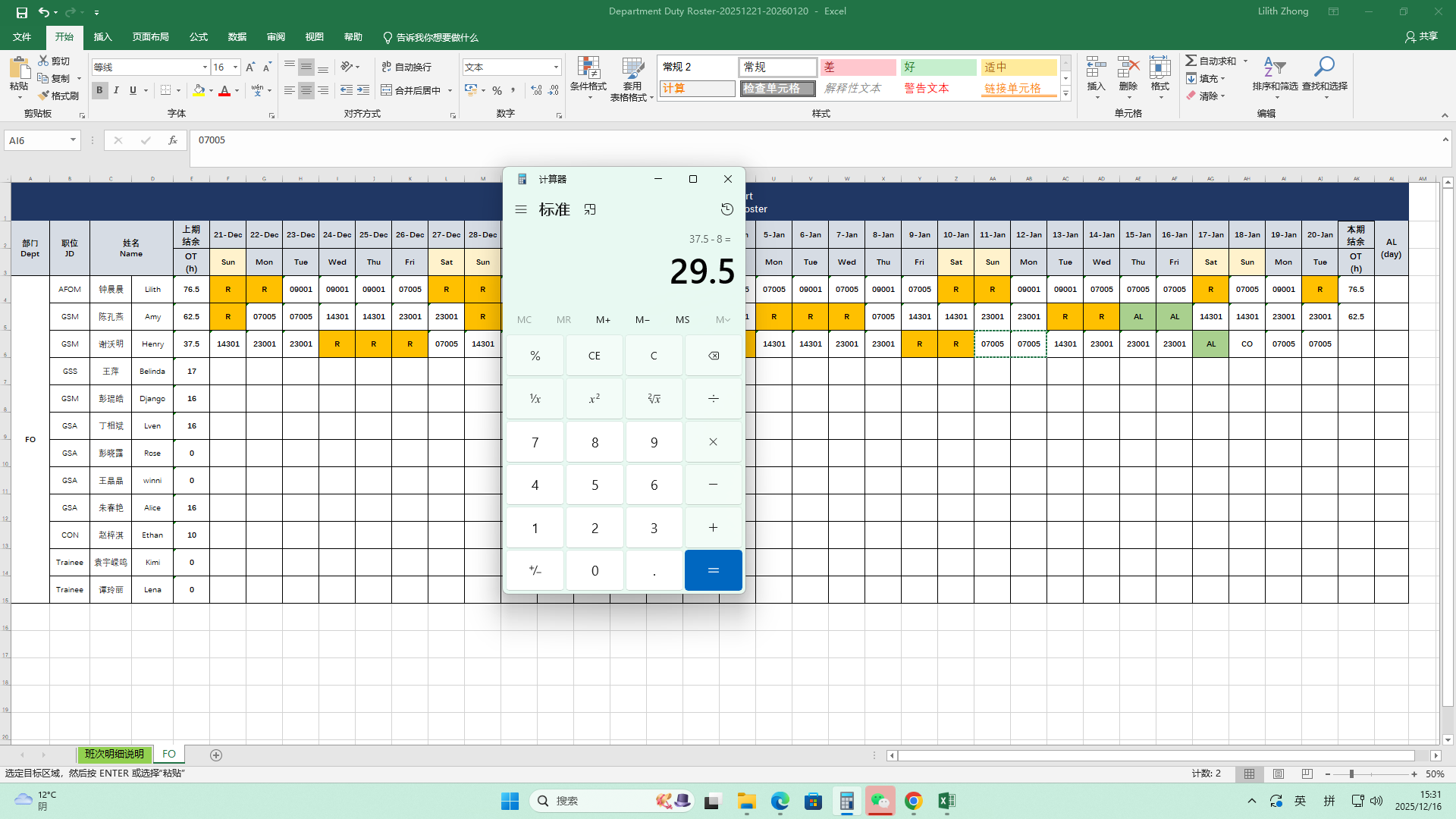
Task: Toggle calculator keep-on-top mode
Action: coord(590,209)
